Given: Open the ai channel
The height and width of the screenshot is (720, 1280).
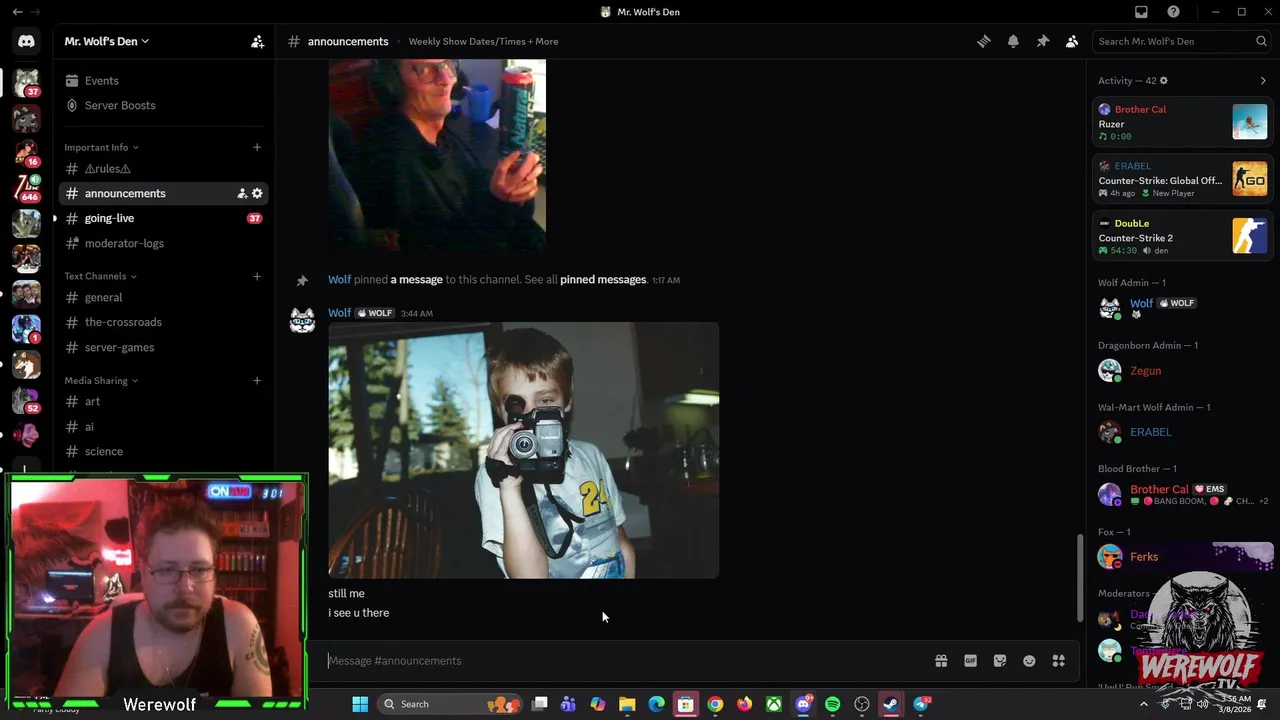Looking at the screenshot, I should [164, 426].
